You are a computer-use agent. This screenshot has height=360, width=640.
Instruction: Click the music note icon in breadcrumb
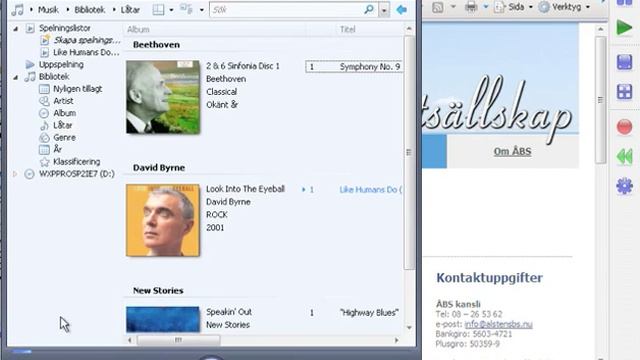(x=18, y=9)
